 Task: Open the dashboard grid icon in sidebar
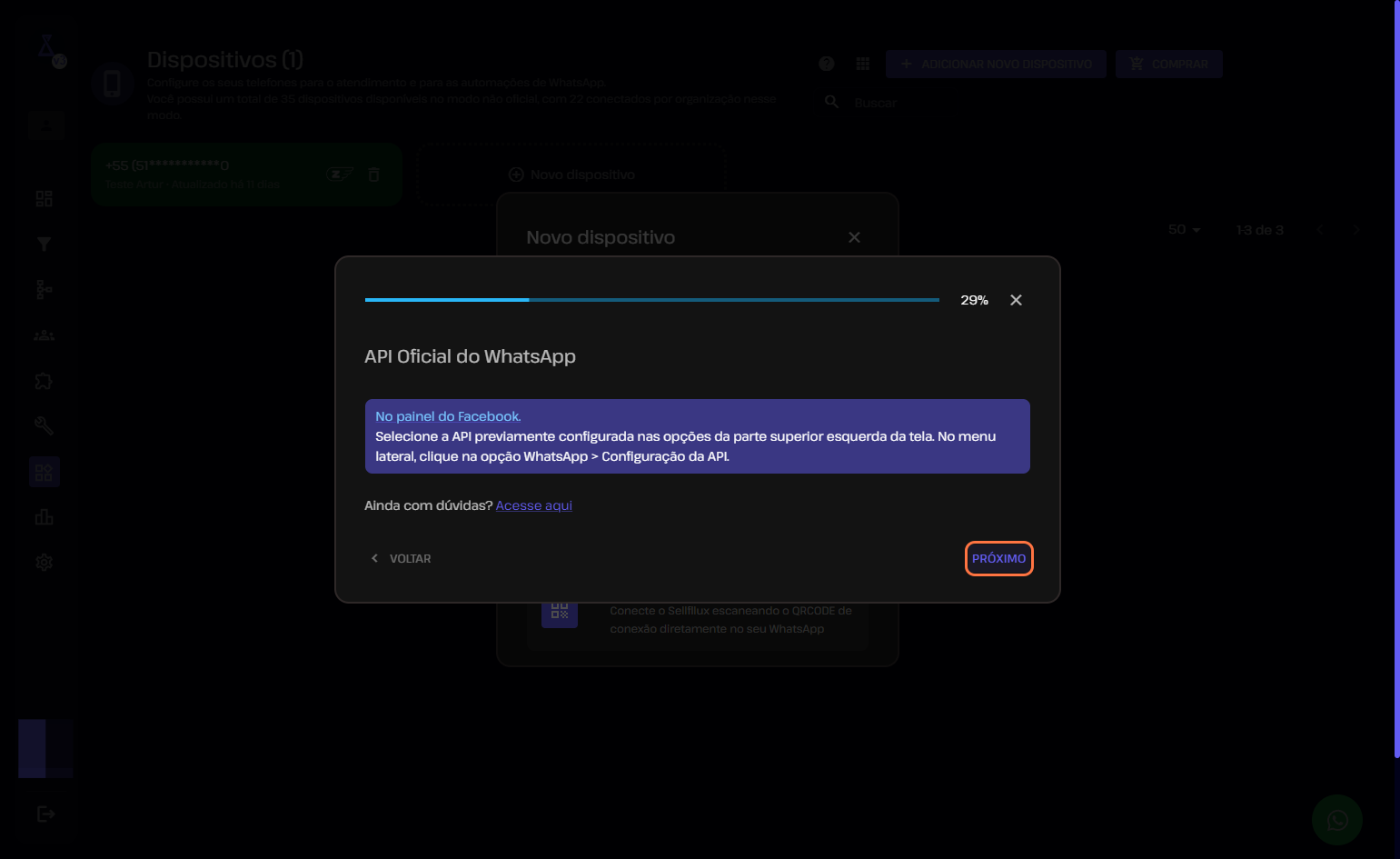[44, 198]
